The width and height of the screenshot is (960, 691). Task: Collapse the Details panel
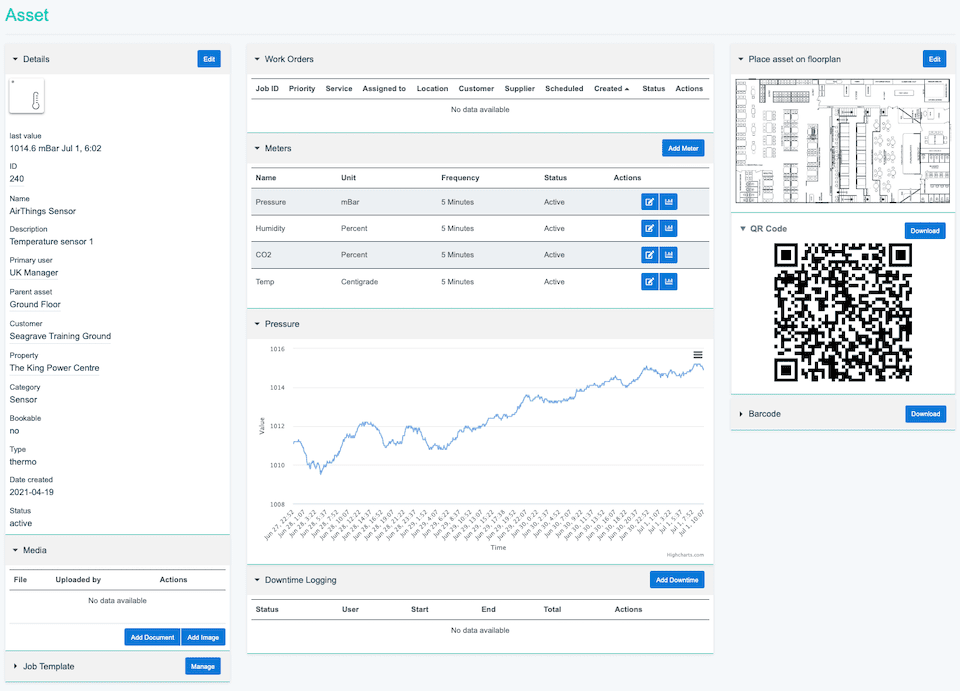[16, 59]
